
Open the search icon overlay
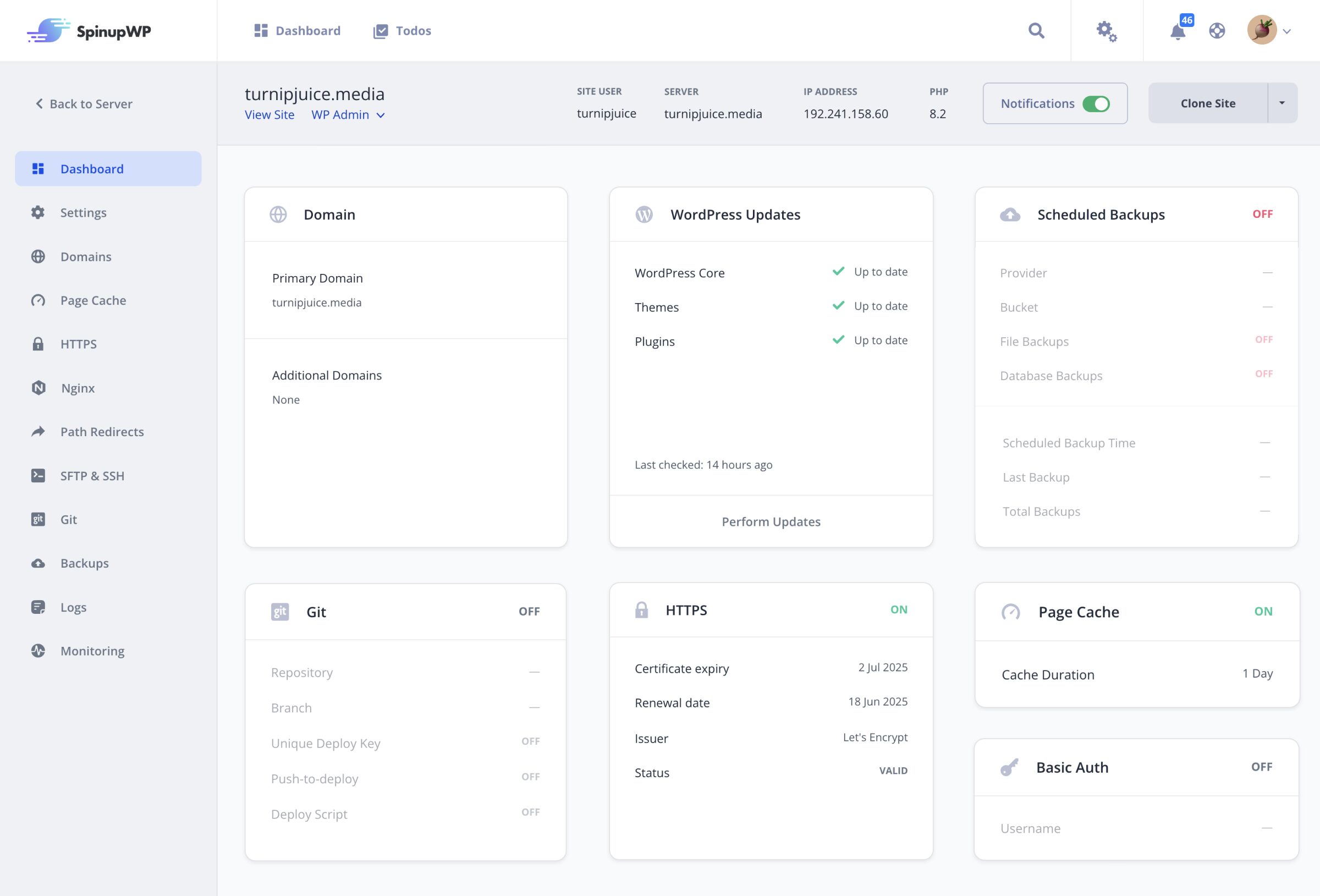(1037, 30)
